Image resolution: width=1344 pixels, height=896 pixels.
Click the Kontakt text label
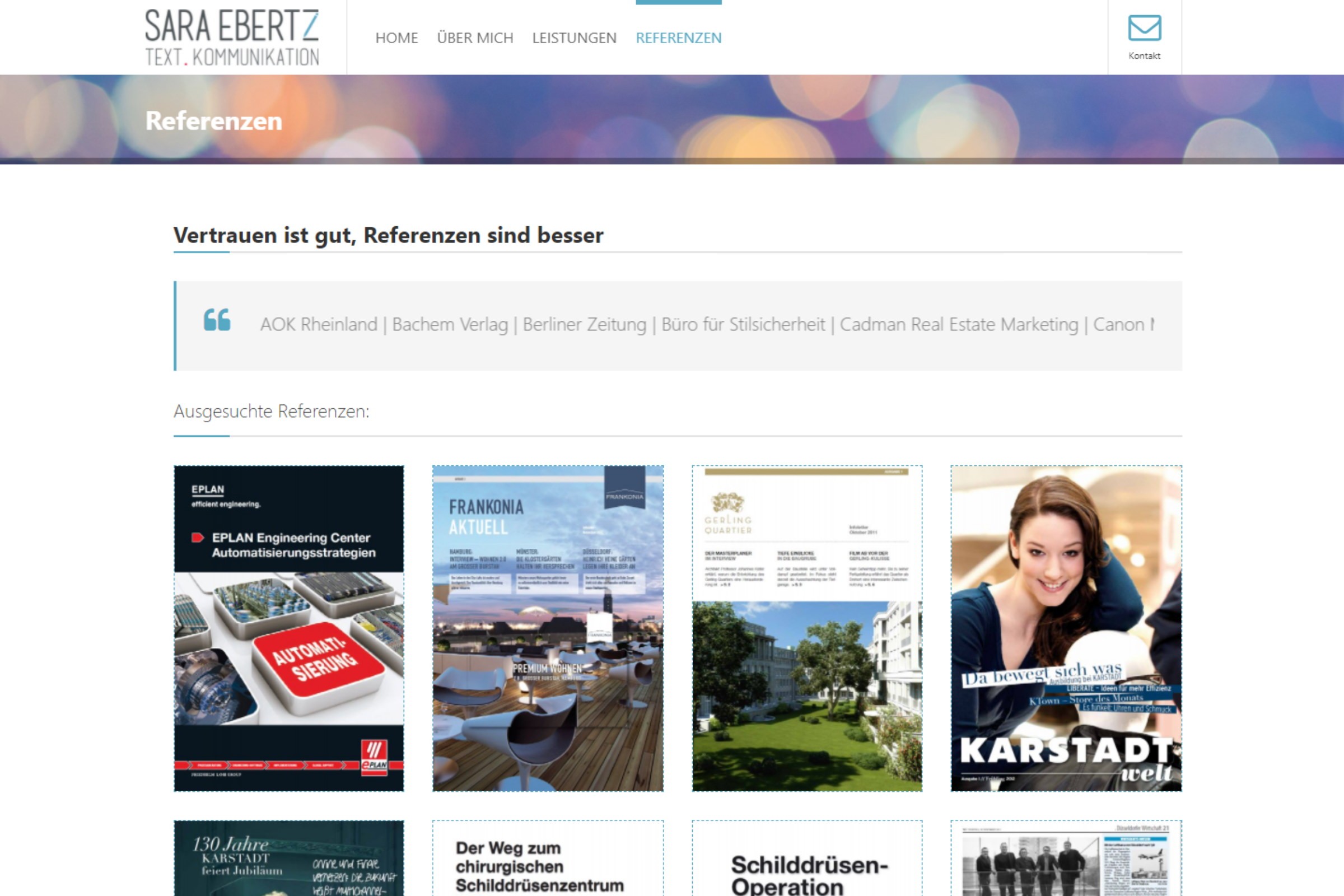click(x=1144, y=55)
